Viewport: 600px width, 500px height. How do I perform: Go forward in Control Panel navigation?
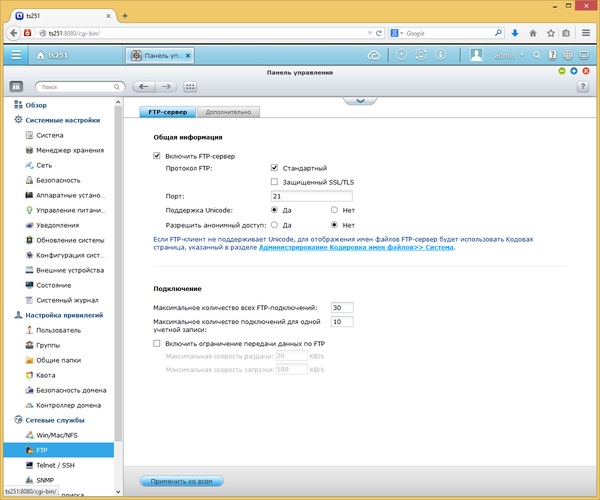click(x=166, y=87)
